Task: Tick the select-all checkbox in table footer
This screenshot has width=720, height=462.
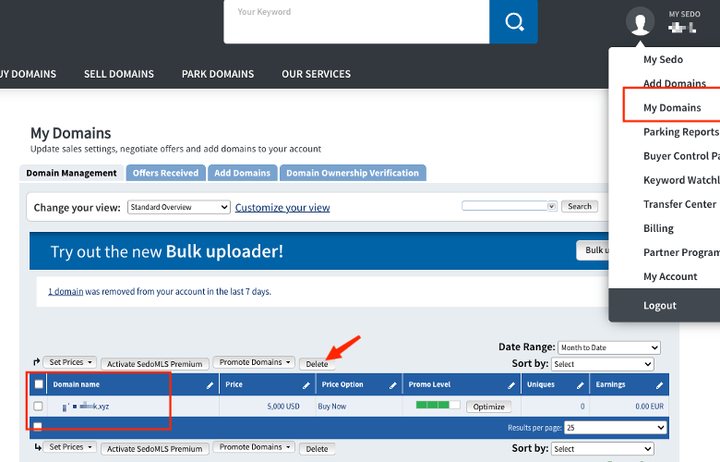Action: point(38,427)
